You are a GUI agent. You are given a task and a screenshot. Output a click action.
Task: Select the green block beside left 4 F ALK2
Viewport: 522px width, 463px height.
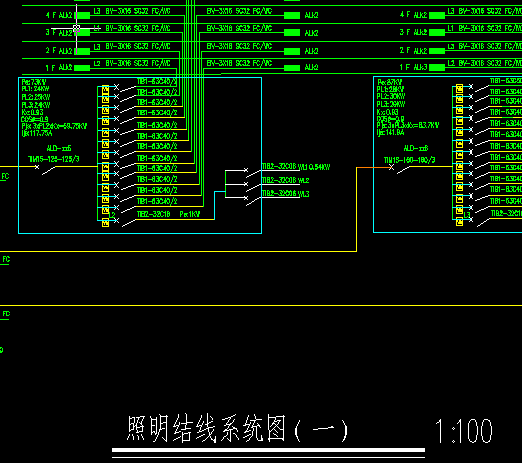pyautogui.click(x=82, y=15)
